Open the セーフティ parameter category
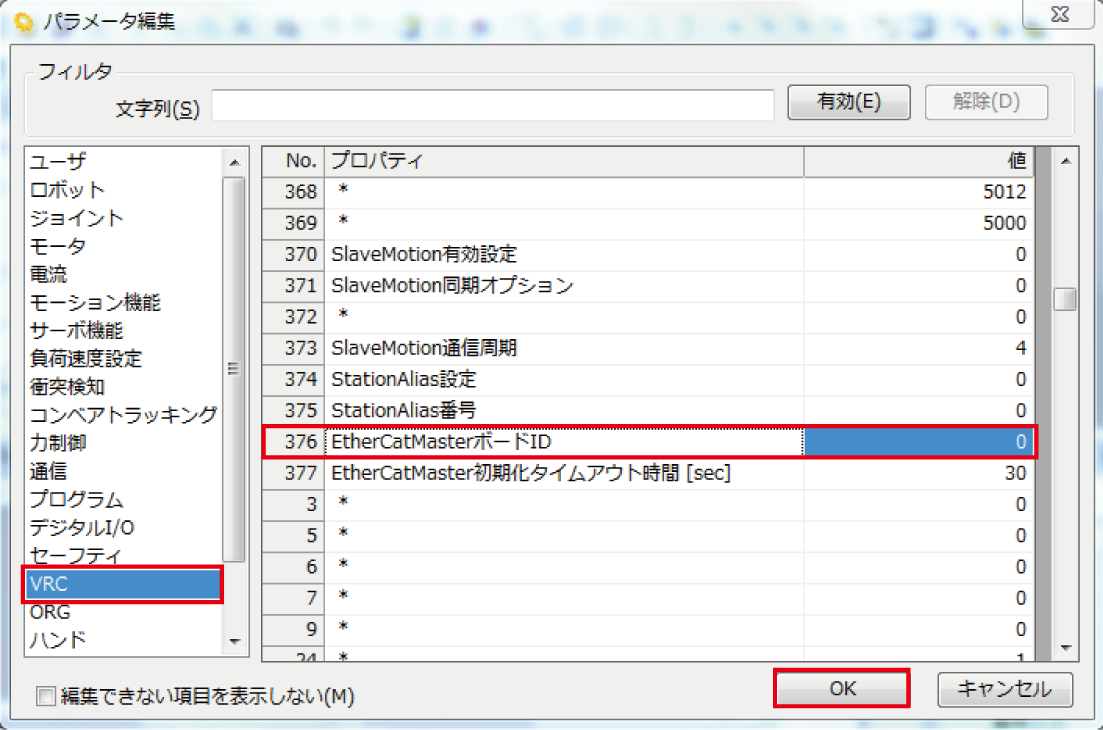 (x=75, y=555)
